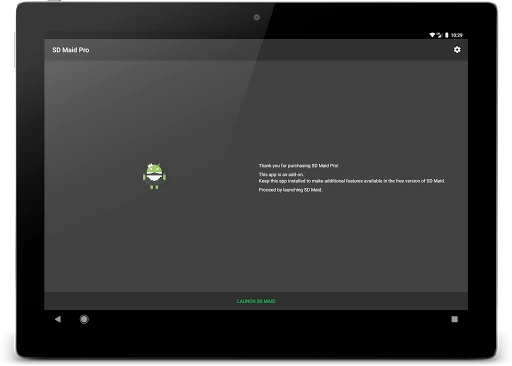Tap the Android home navigation button
Screen dimensions: 512x366
pyautogui.click(x=84, y=319)
